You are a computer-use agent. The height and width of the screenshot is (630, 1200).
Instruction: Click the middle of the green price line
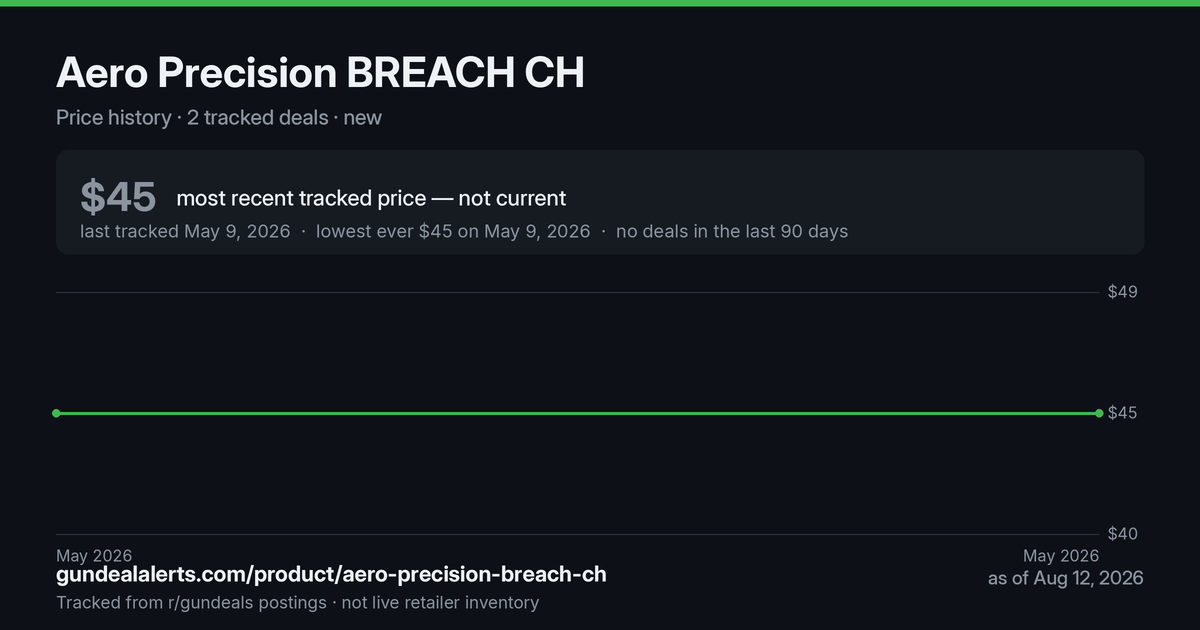tap(578, 413)
